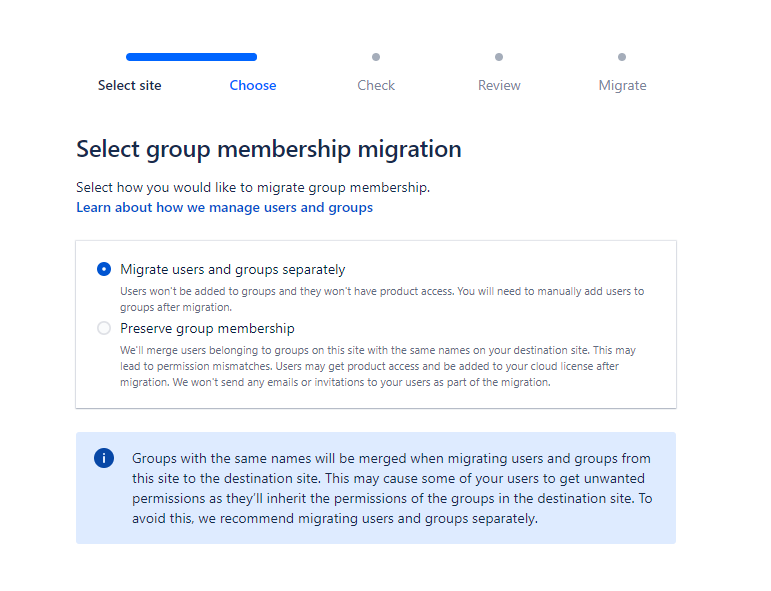
Task: Click the 'Preserve group membership' label text
Action: 207,328
